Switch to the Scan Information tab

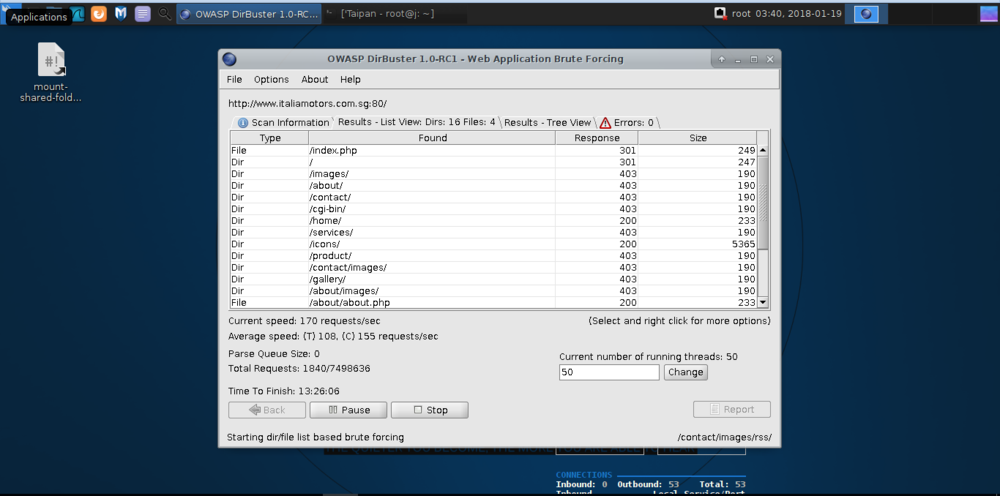point(284,122)
